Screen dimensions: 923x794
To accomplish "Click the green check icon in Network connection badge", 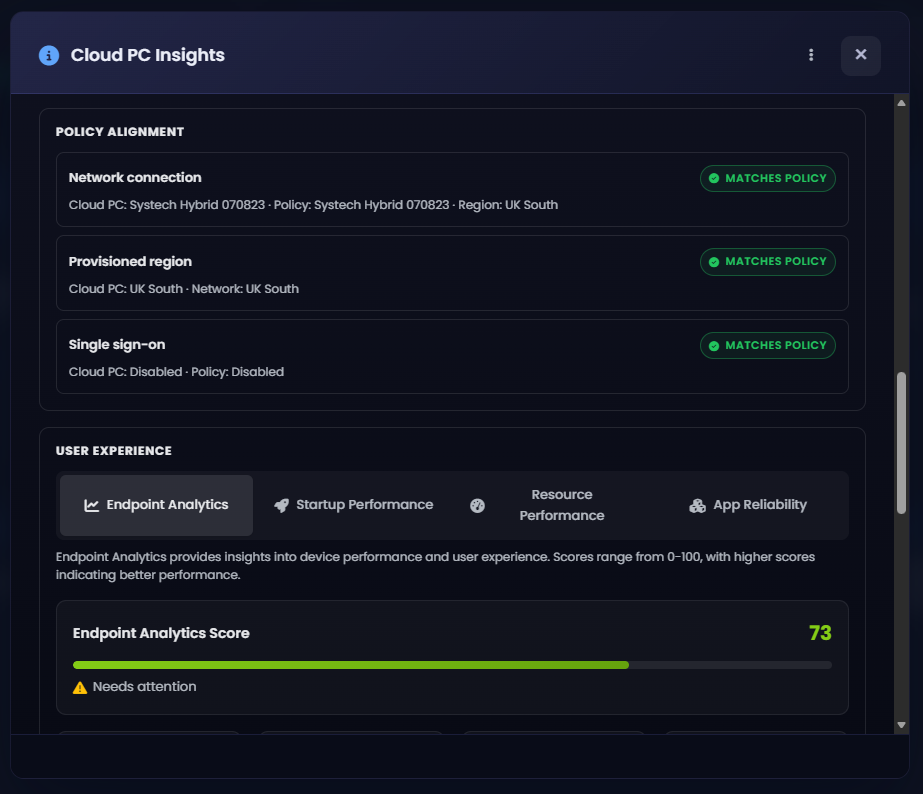I will pyautogui.click(x=714, y=178).
